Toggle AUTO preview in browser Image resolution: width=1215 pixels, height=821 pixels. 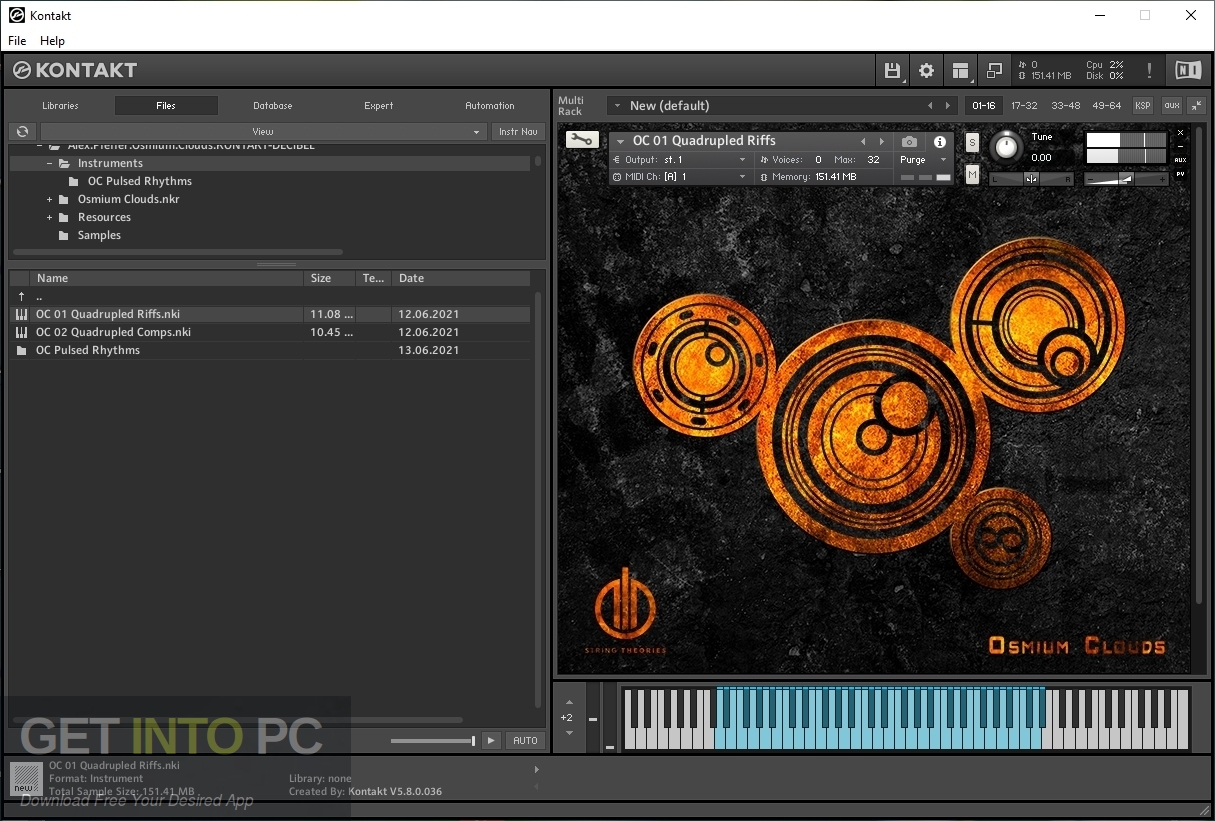click(x=525, y=740)
